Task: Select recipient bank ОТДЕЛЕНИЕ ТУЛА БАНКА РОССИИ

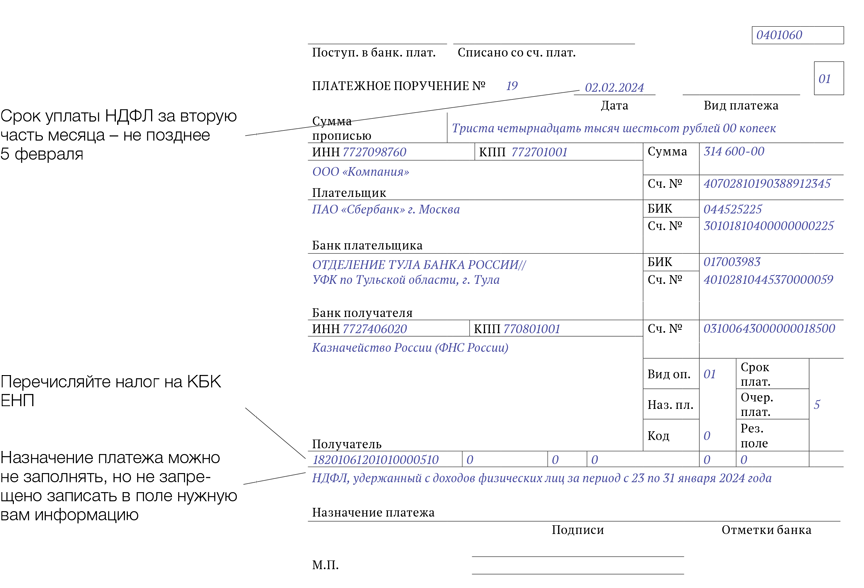Action: [418, 264]
